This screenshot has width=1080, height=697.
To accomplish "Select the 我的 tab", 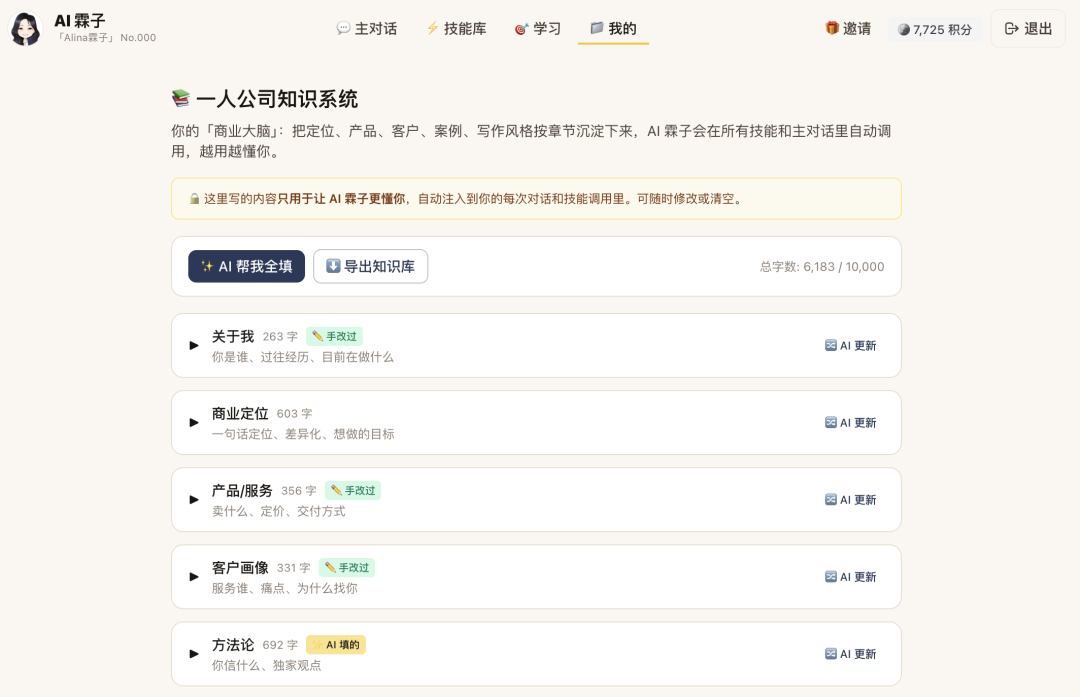I will point(613,28).
